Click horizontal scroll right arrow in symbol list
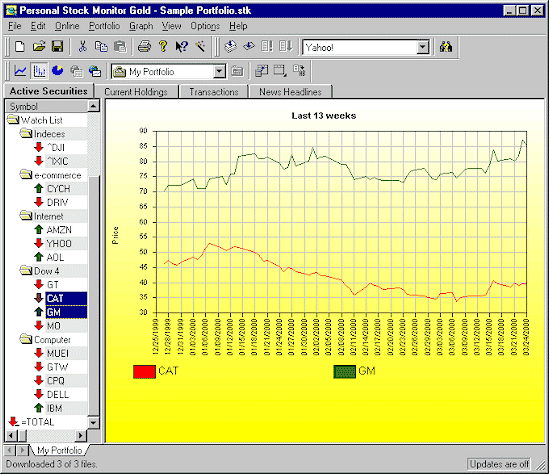This screenshot has height=475, width=550. pos(81,436)
